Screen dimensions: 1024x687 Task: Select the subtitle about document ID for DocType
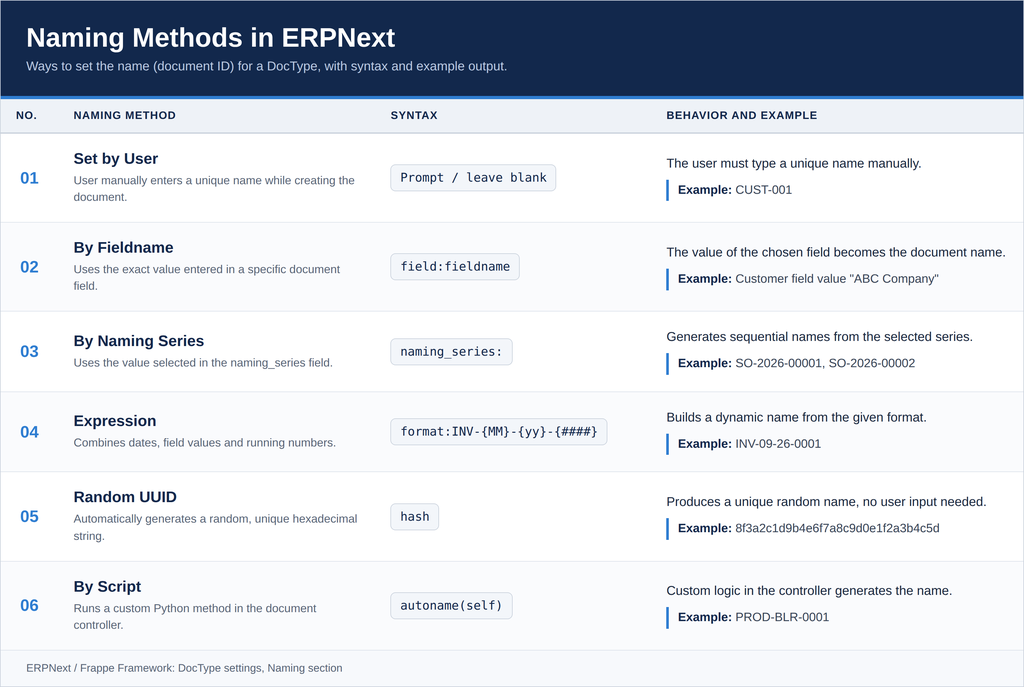point(266,66)
